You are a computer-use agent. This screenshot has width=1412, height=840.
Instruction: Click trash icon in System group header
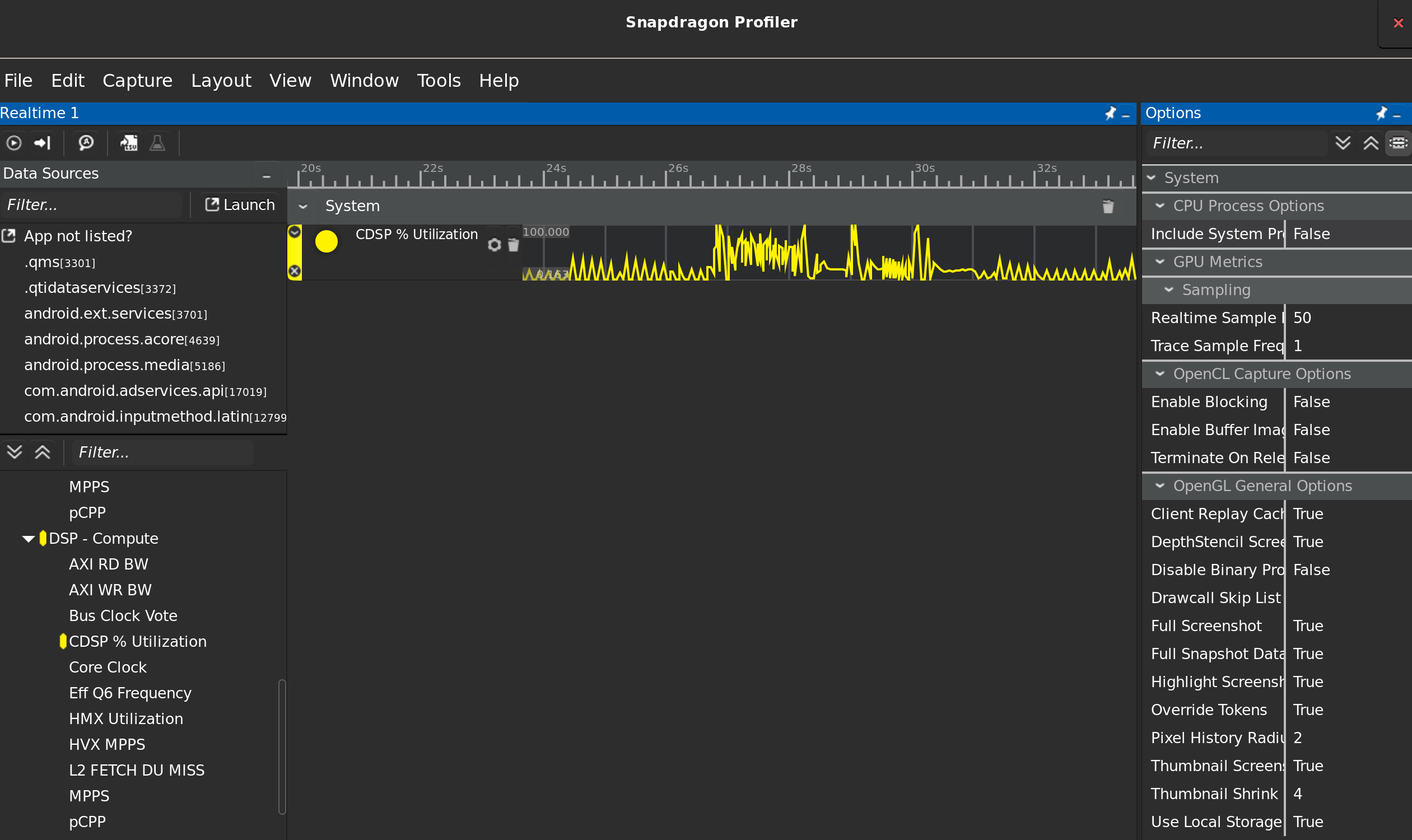click(x=1108, y=207)
